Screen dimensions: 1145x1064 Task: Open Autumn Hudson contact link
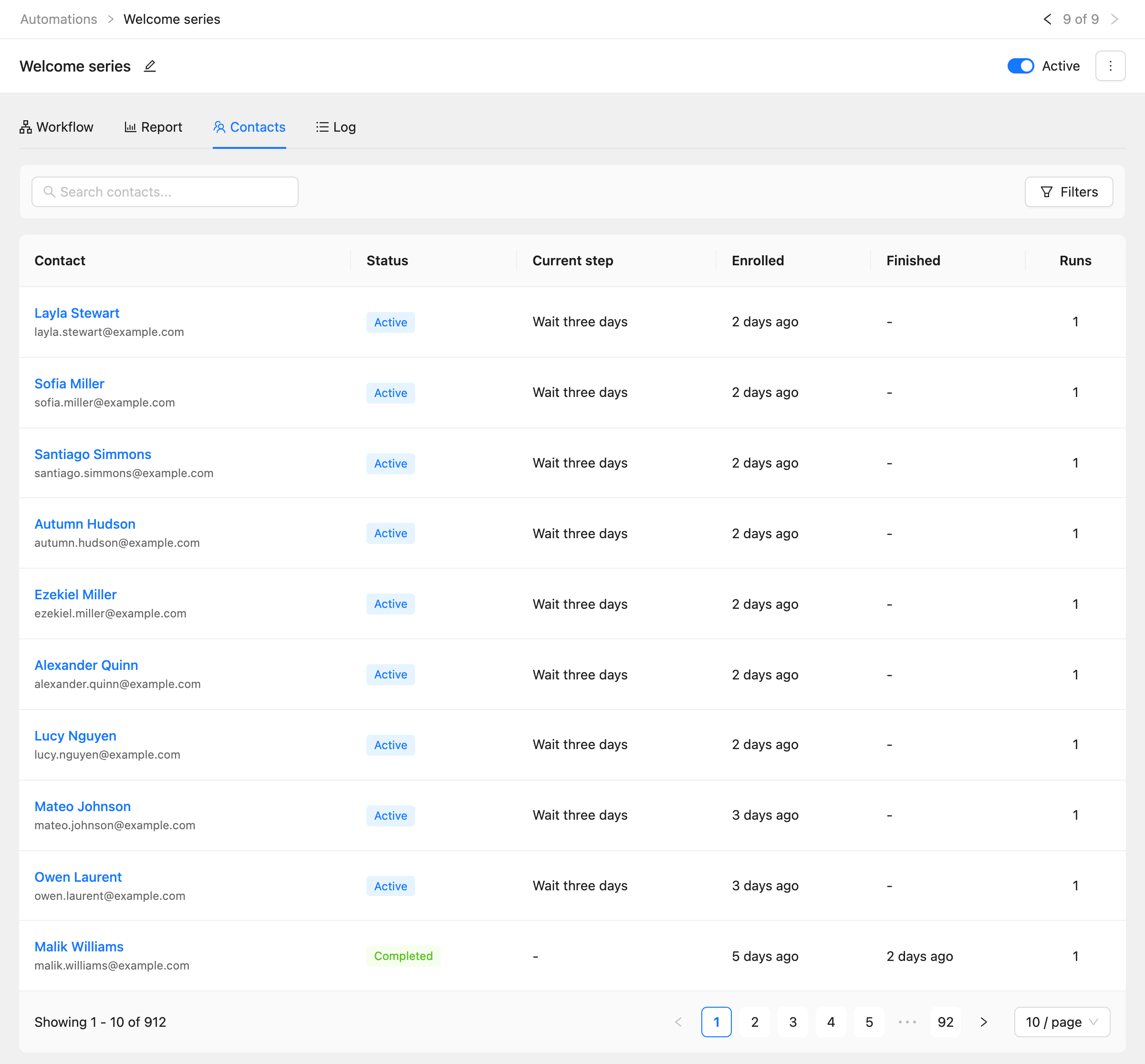click(x=85, y=524)
